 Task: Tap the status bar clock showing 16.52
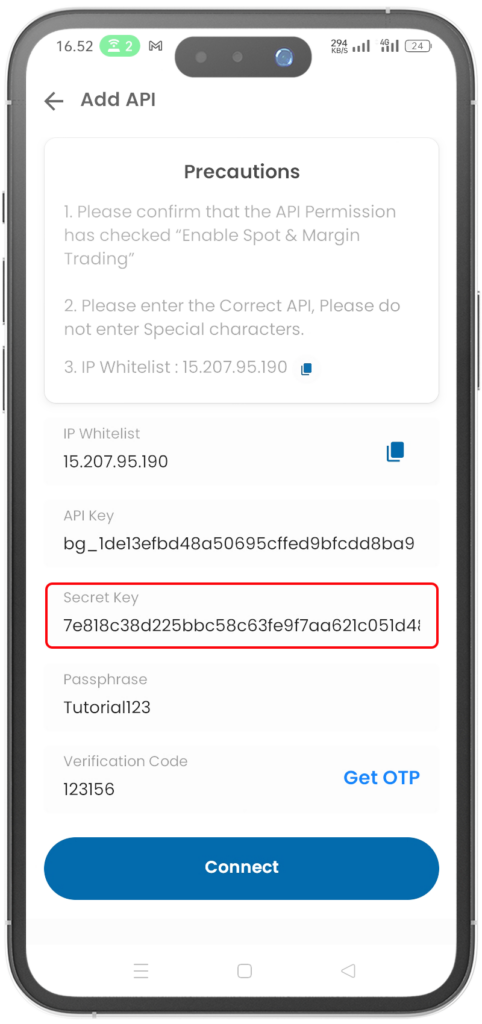click(74, 46)
